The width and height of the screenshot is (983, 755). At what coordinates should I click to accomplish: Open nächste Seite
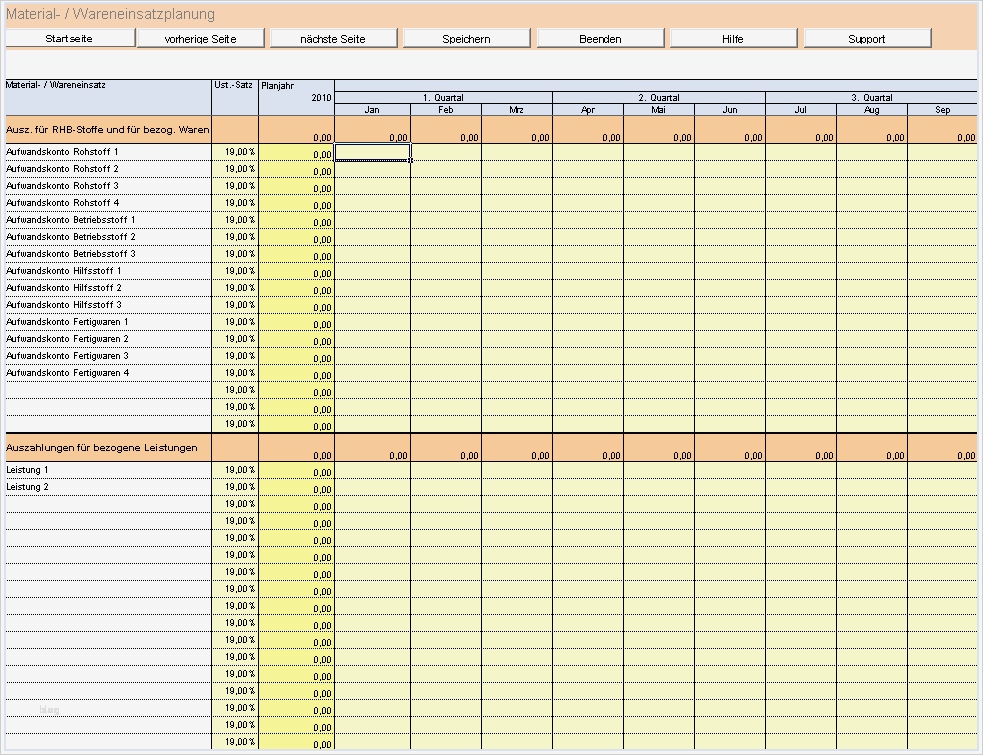333,38
